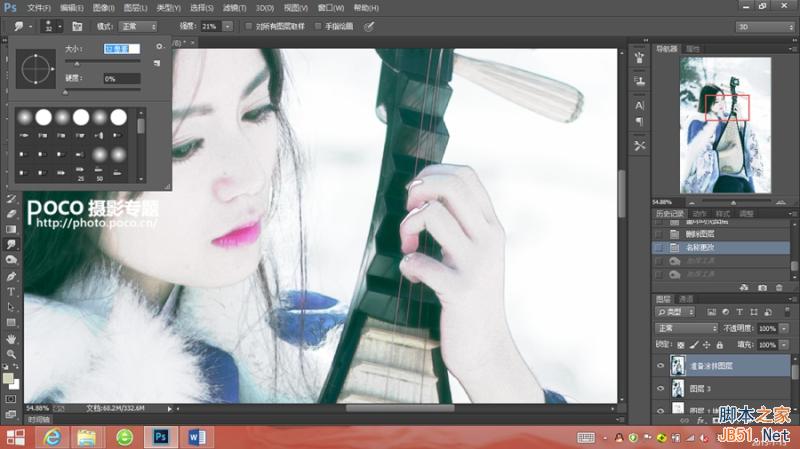Viewport: 800px width, 449px height.
Task: Open the brush panel folder icon in options bar
Action: 77,27
